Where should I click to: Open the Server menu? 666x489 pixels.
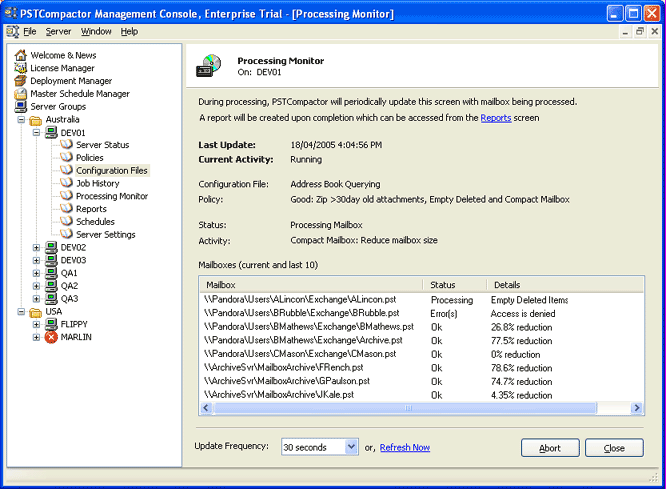(x=59, y=31)
